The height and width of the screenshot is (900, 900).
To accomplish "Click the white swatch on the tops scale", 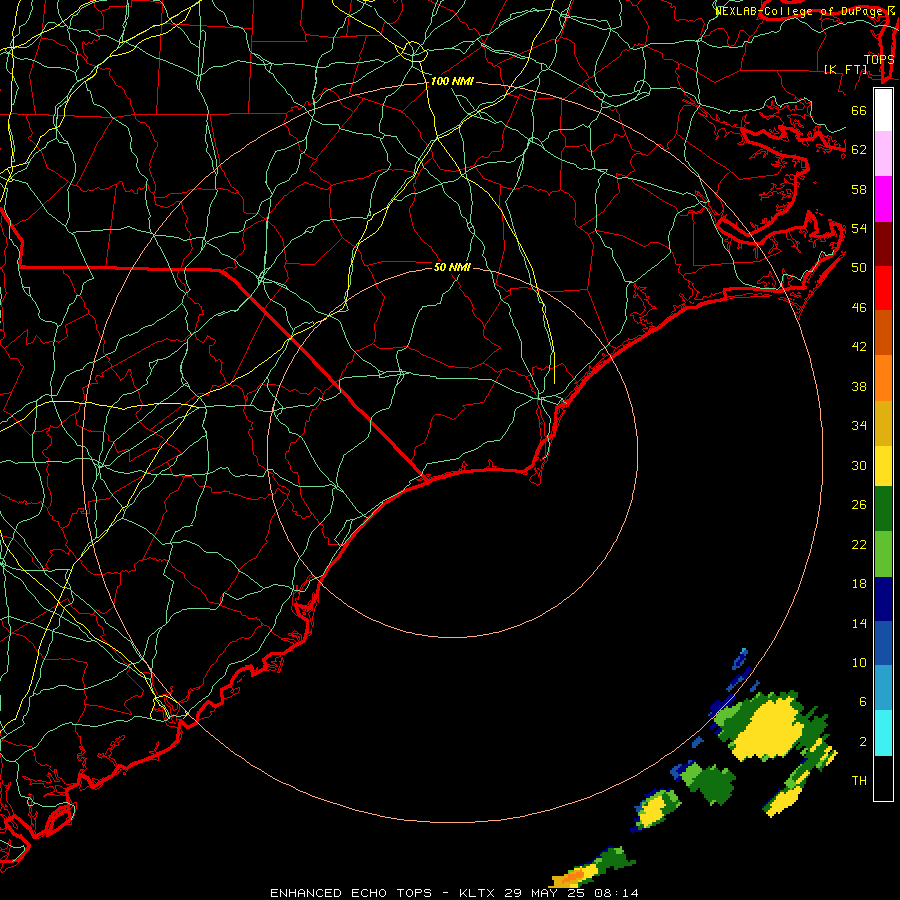I will pos(883,110).
